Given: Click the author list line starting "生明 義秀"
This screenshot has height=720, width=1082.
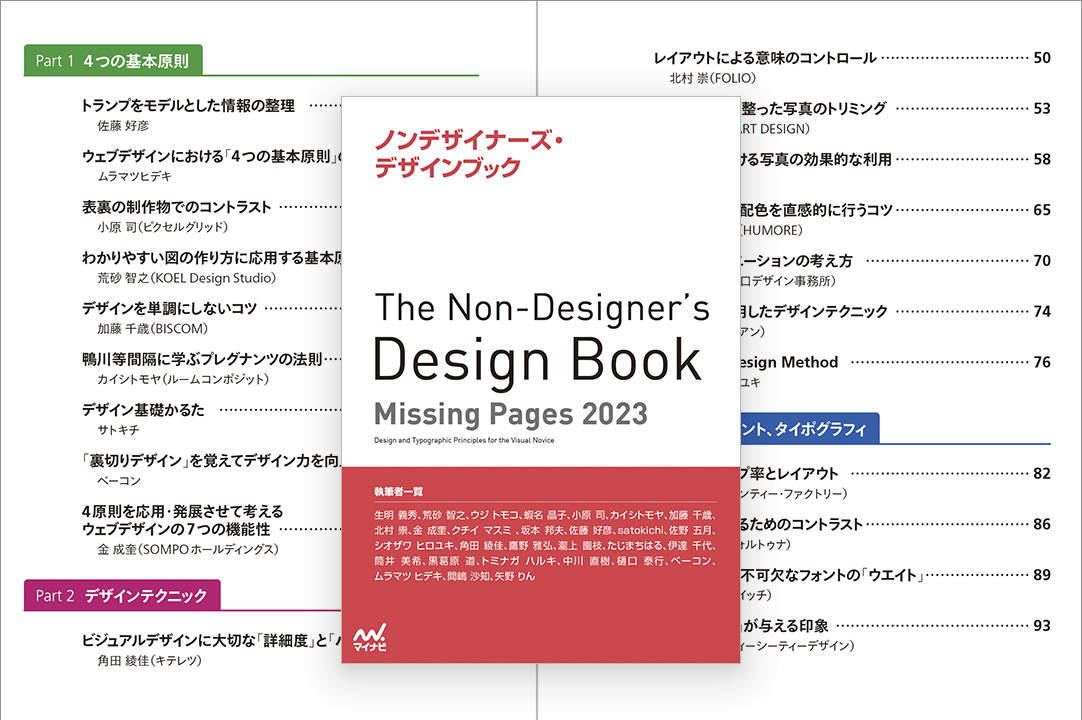Looking at the screenshot, I should tap(545, 515).
